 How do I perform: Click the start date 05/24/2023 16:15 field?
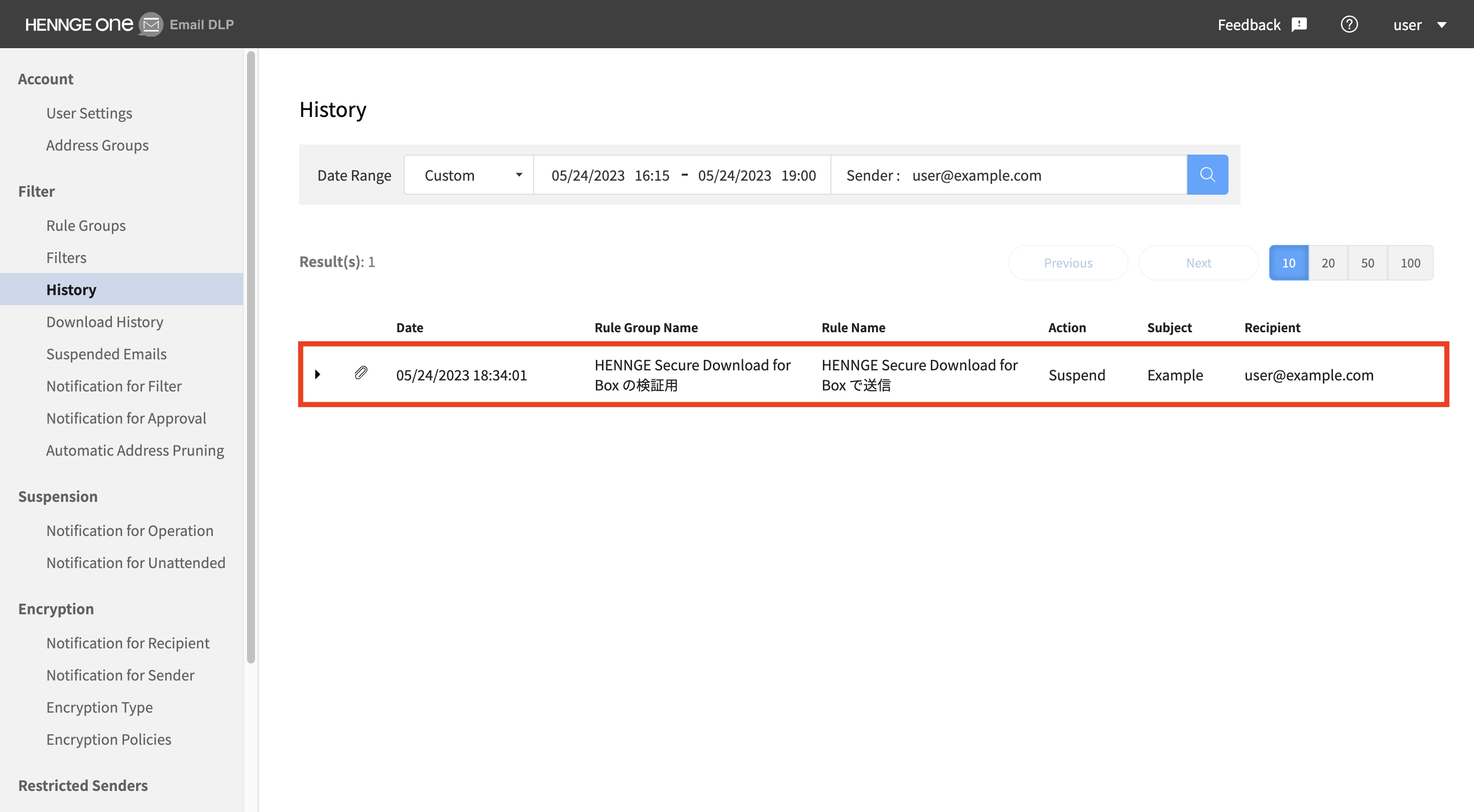pos(610,175)
